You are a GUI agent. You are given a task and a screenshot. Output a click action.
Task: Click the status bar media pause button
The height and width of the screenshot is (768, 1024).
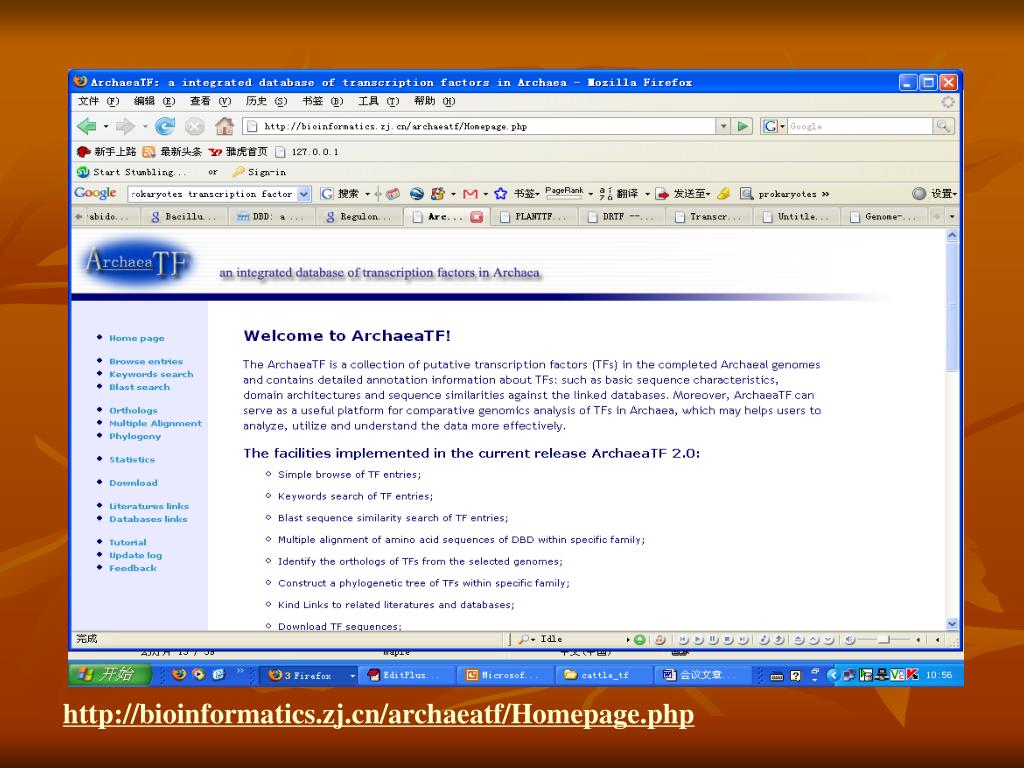click(713, 640)
